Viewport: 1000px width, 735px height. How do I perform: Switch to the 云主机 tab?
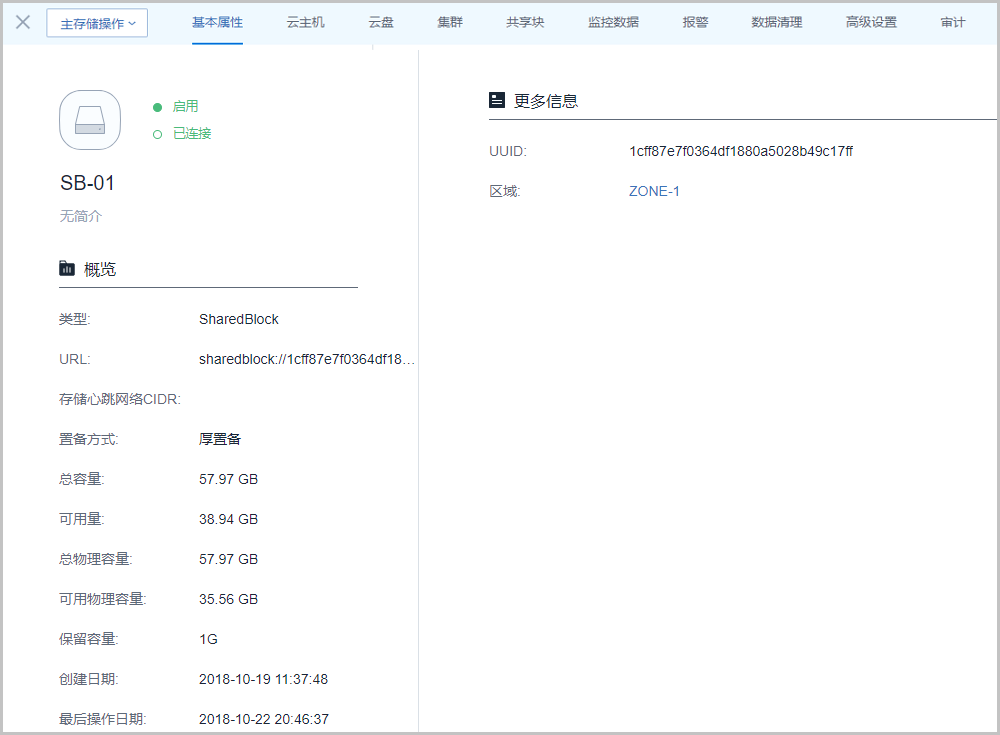305,22
